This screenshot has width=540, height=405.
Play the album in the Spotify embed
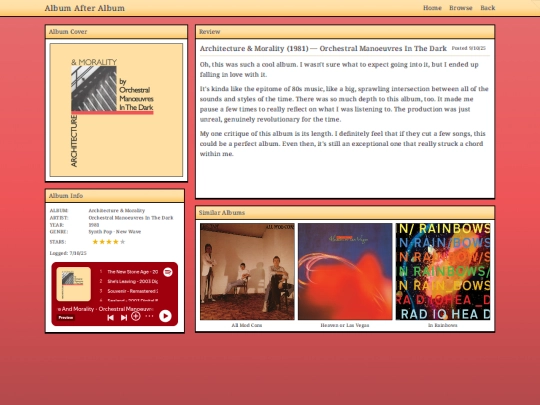pyautogui.click(x=165, y=316)
